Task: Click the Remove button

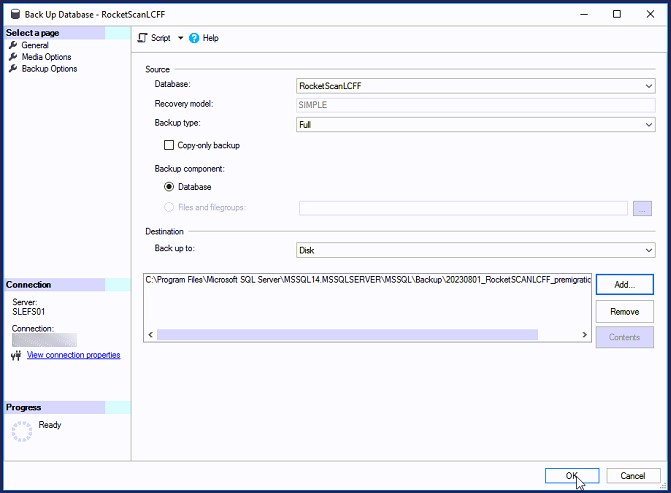Action: tap(624, 312)
